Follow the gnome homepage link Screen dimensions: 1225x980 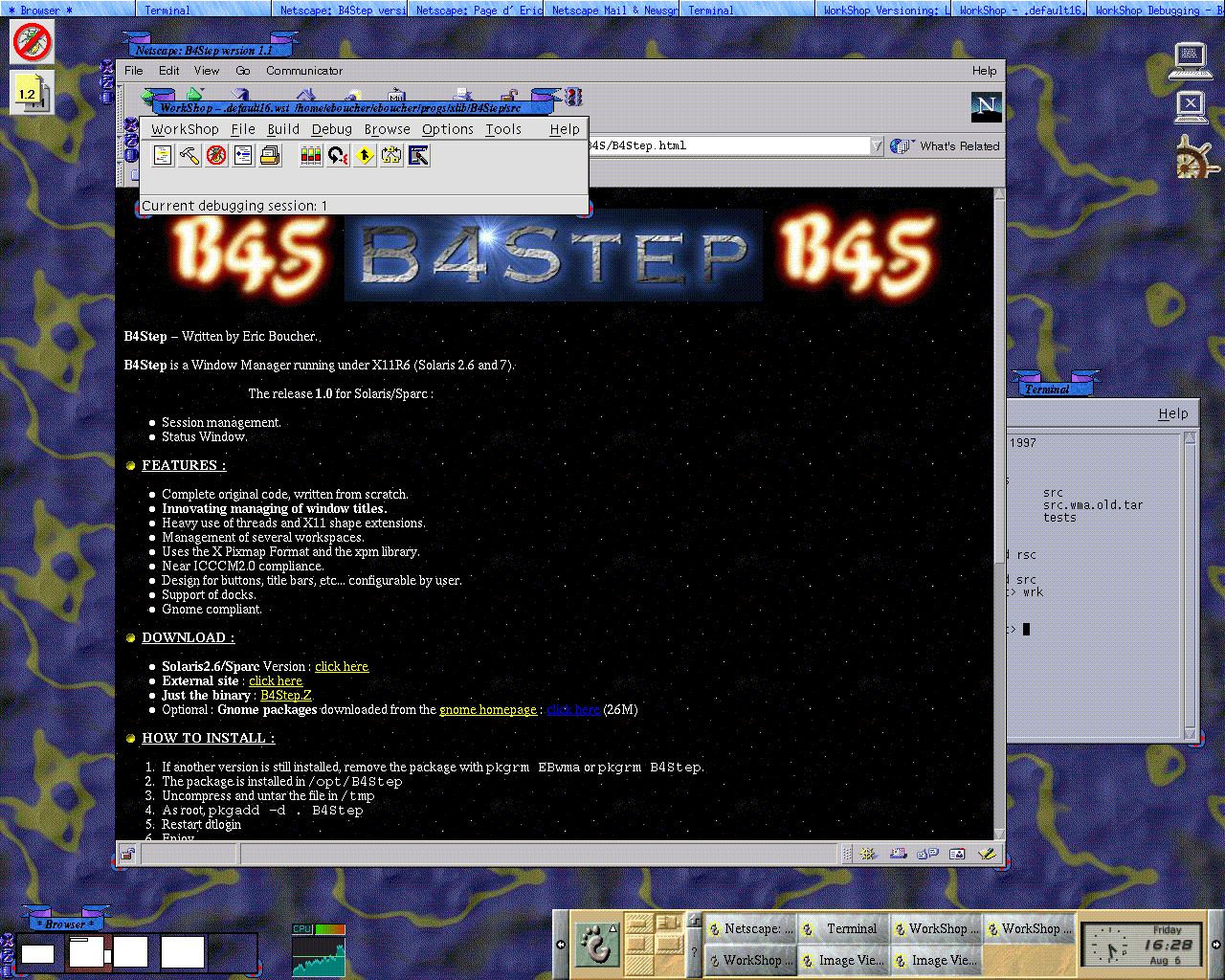(488, 709)
